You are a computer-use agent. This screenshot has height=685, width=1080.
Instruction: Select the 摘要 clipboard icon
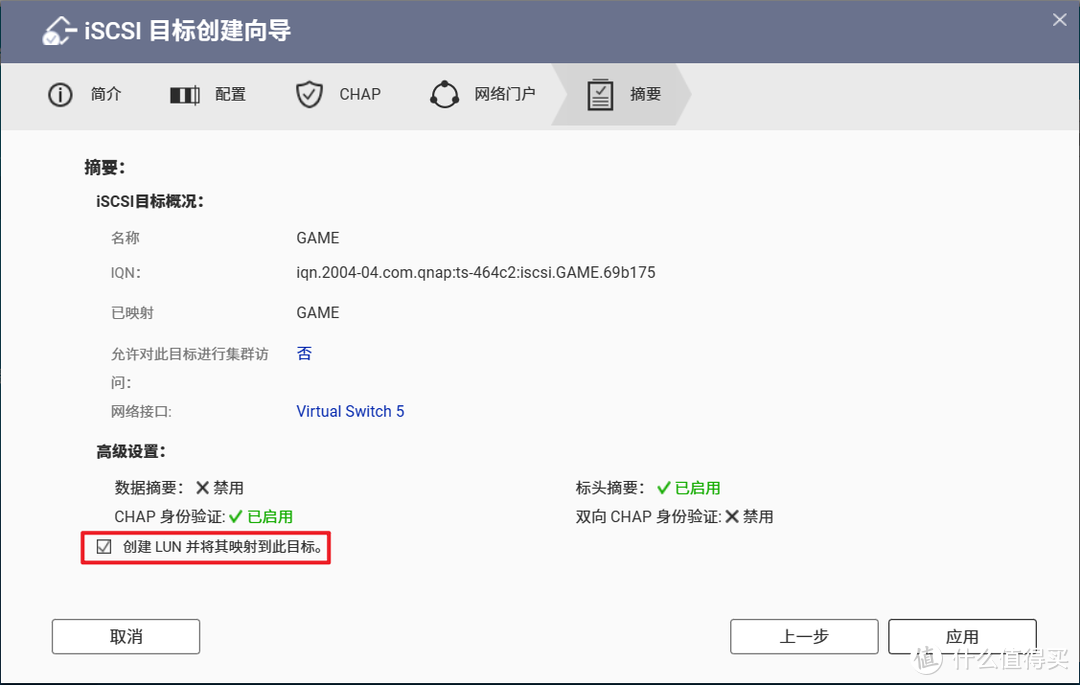point(600,94)
